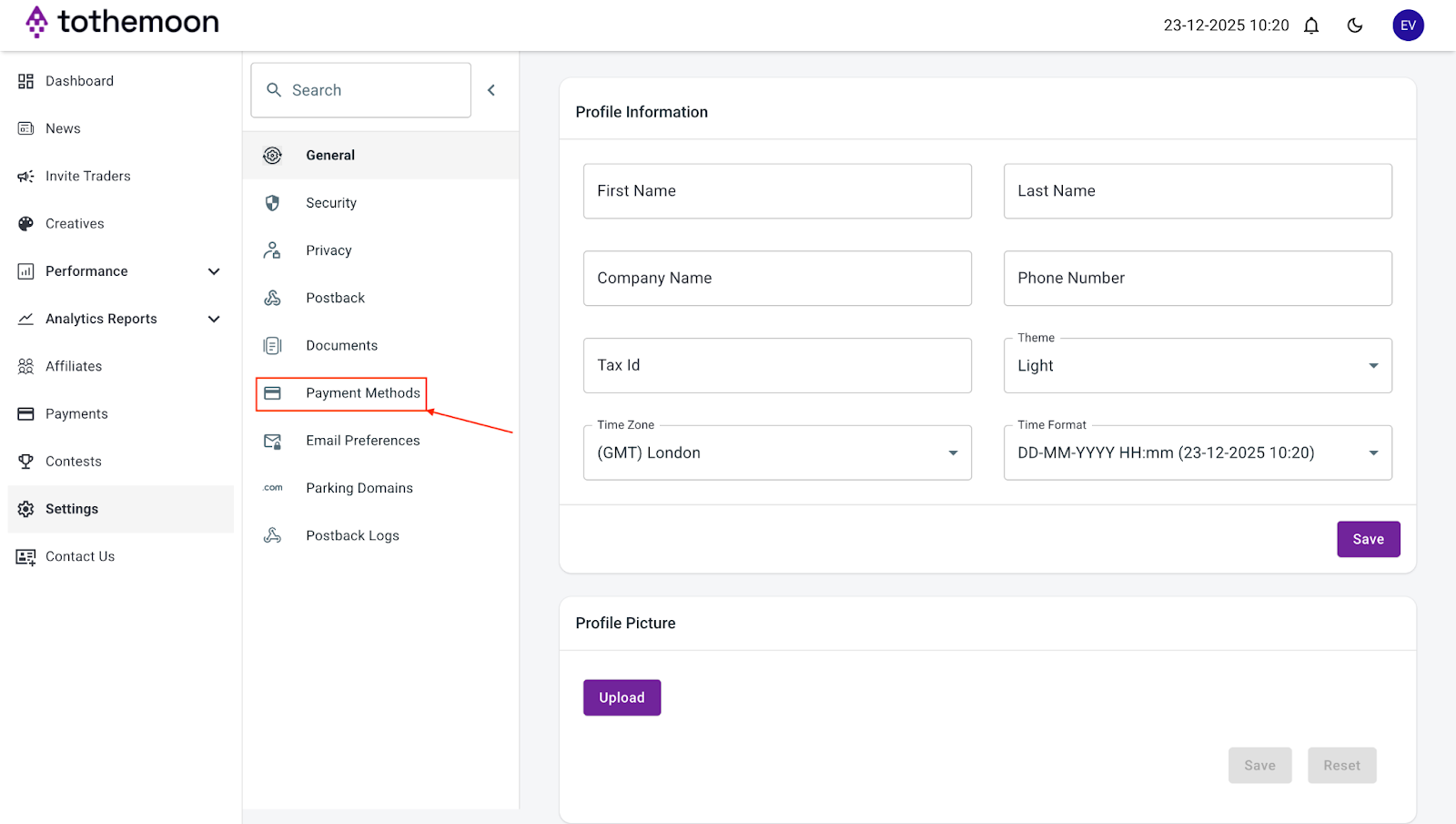Click the Upload profile picture button

pos(622,697)
